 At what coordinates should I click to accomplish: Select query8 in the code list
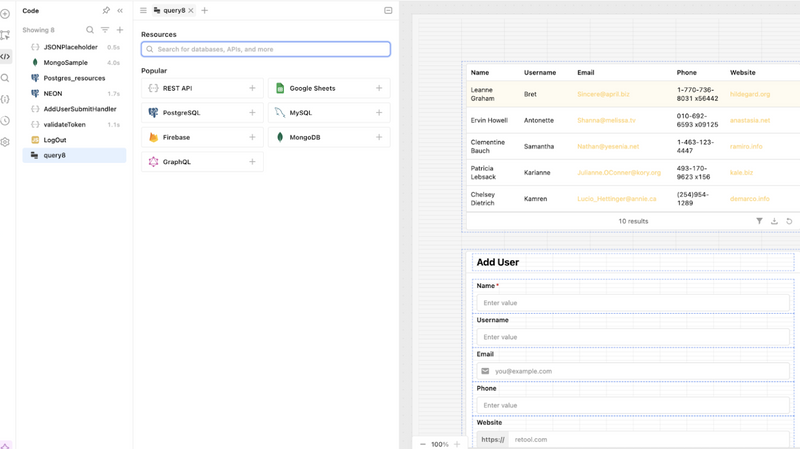pyautogui.click(x=74, y=155)
